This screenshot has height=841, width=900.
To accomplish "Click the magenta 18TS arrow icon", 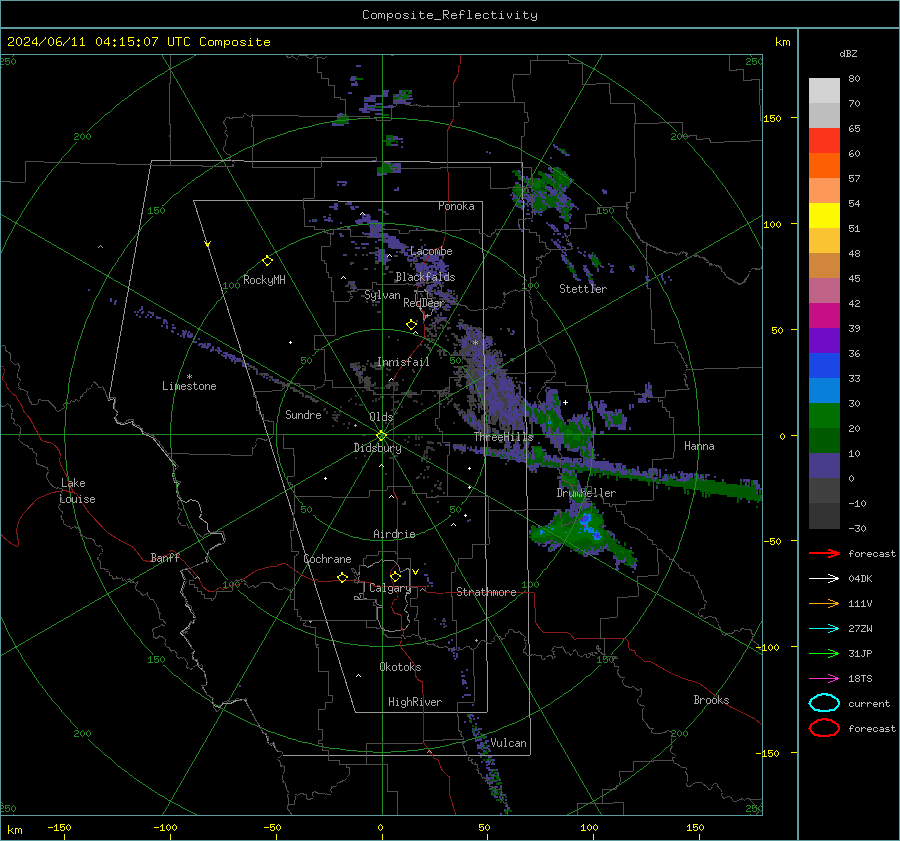I will 824,679.
